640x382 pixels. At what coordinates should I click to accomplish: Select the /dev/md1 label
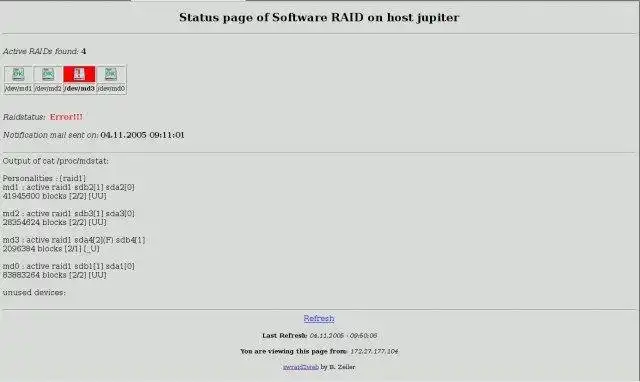(18, 89)
